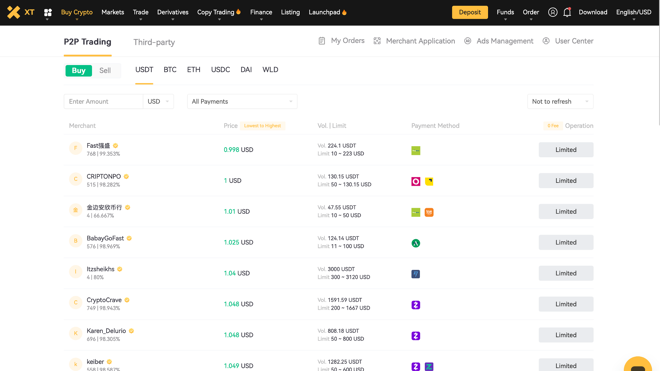Open the User Center link

pos(574,41)
